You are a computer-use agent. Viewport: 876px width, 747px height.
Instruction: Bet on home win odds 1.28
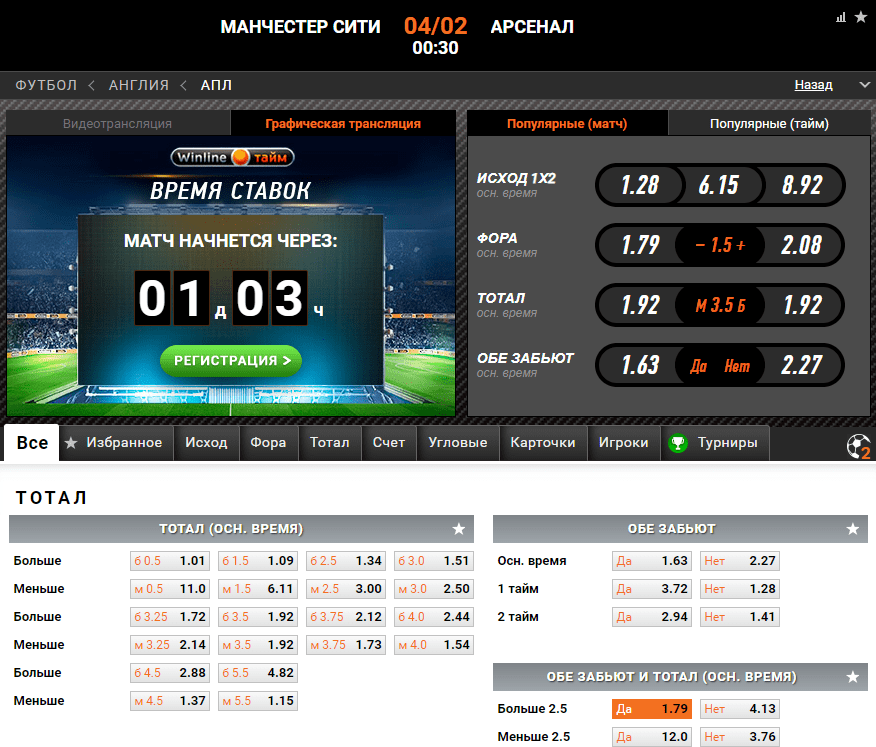coord(640,185)
